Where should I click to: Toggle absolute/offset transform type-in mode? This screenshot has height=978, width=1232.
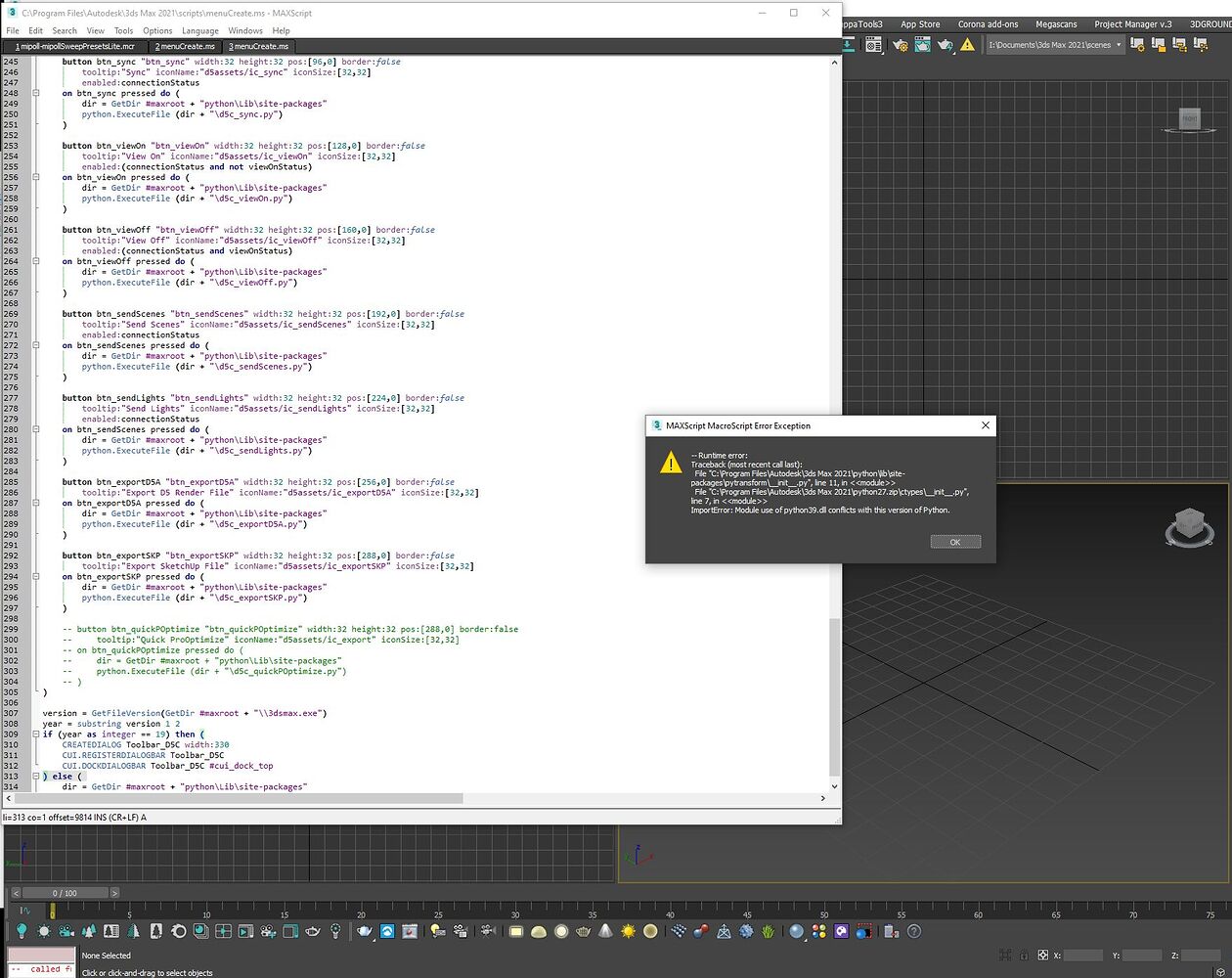point(1043,956)
